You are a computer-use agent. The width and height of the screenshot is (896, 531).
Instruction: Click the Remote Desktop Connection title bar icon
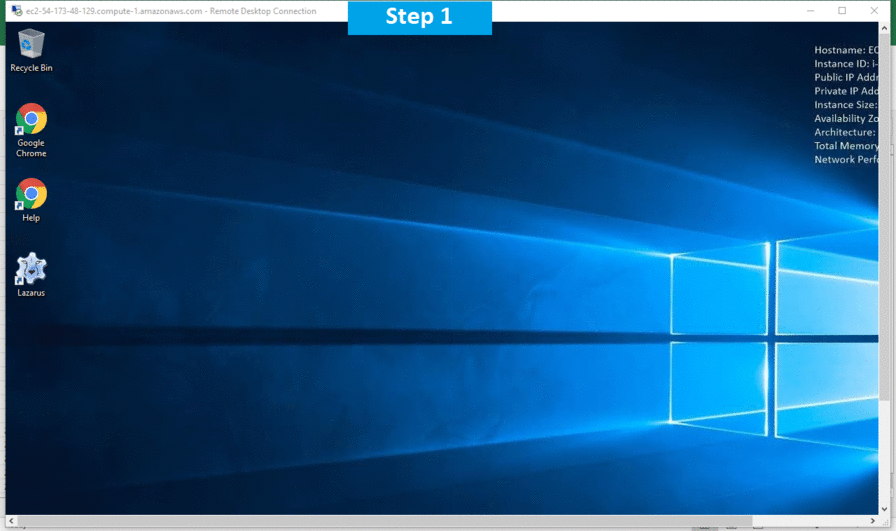pos(16,11)
